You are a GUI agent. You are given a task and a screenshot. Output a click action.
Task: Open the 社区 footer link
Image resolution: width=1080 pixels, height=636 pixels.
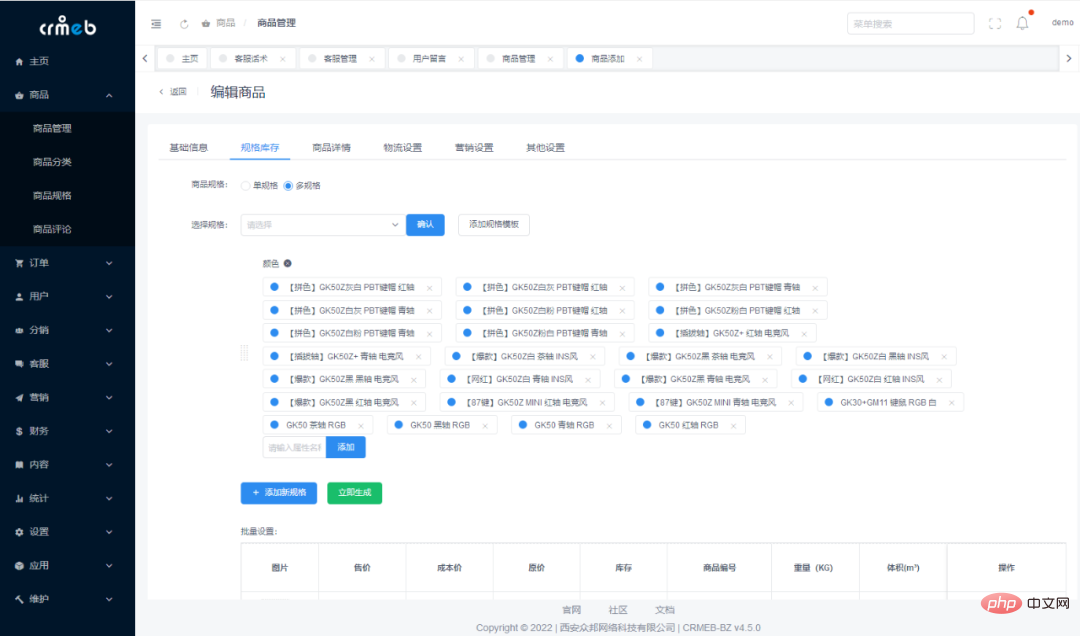tap(618, 610)
